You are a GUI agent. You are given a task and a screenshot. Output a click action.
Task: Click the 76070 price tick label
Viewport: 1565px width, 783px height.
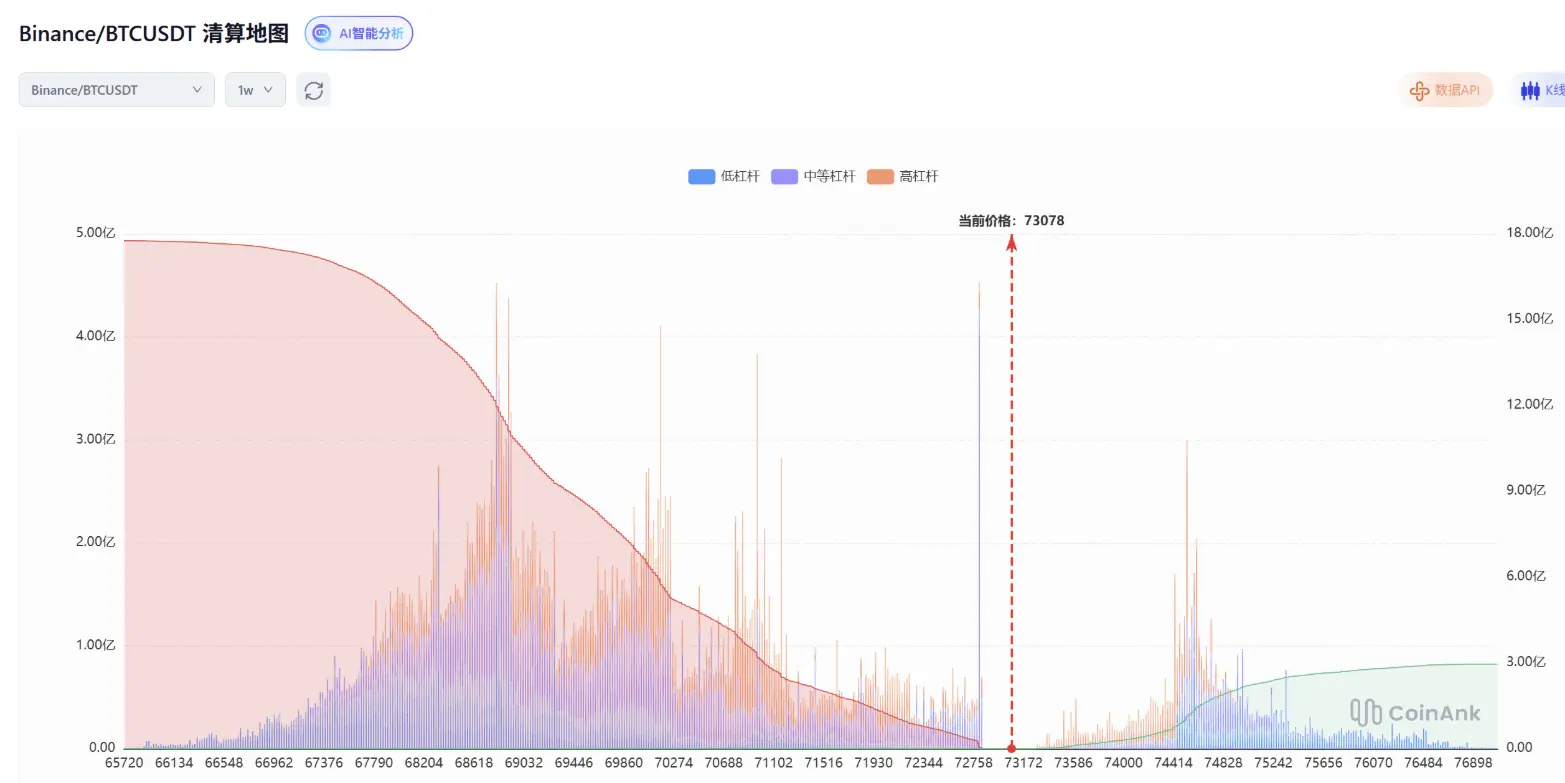click(x=1373, y=763)
